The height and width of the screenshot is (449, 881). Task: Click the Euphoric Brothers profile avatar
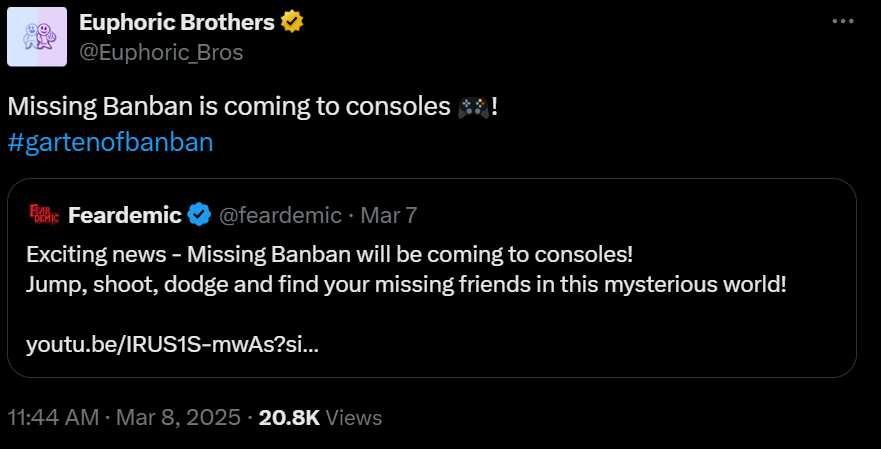click(x=37, y=36)
